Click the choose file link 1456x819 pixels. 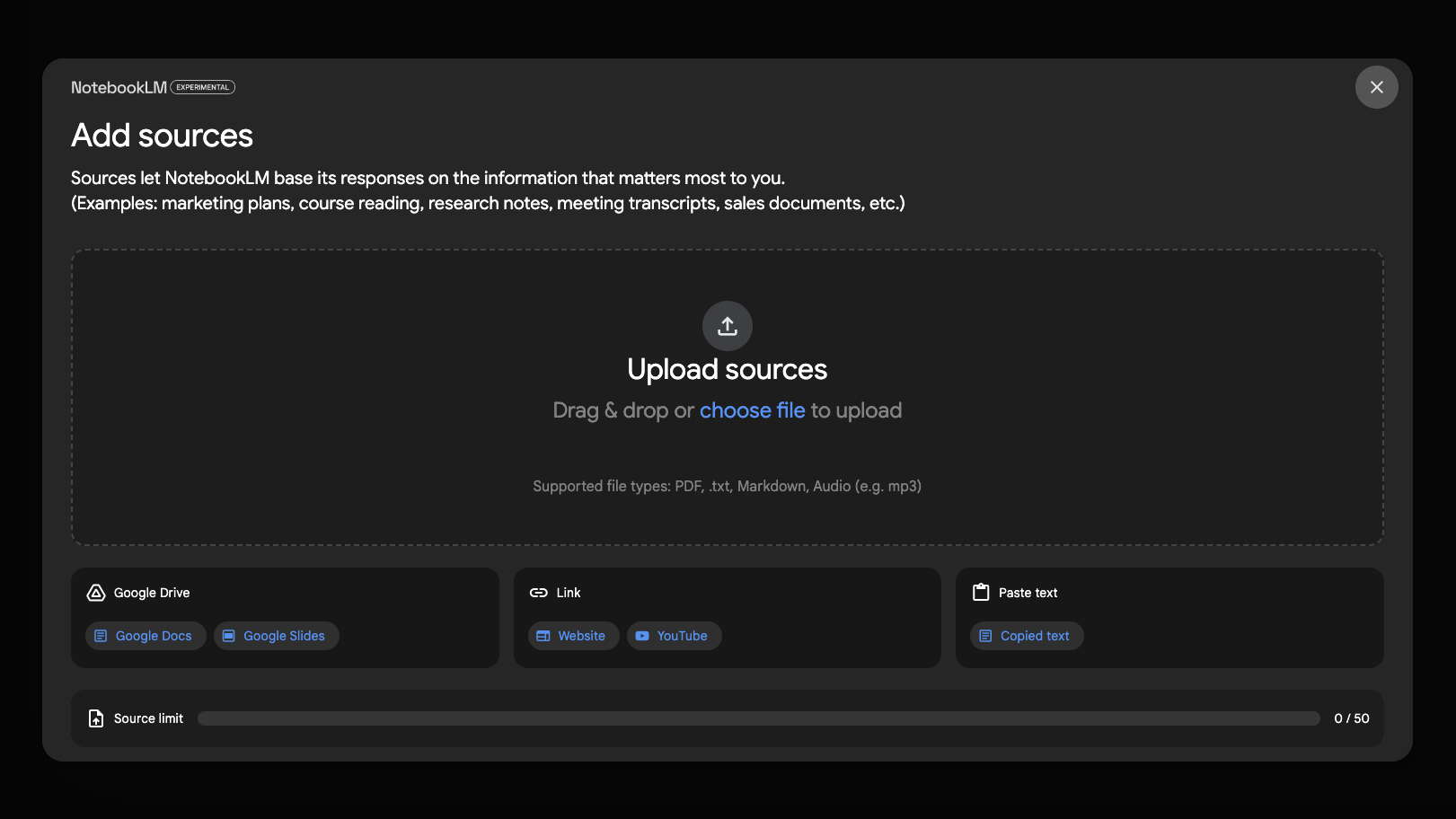752,410
